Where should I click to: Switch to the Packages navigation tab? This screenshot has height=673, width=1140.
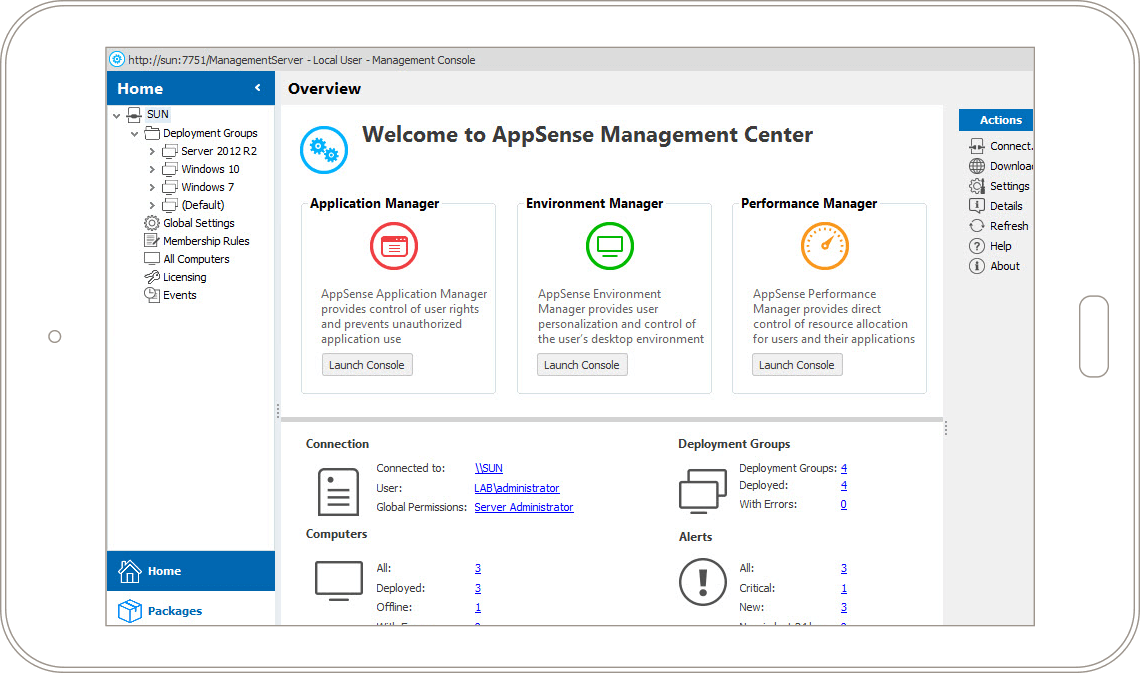point(190,610)
